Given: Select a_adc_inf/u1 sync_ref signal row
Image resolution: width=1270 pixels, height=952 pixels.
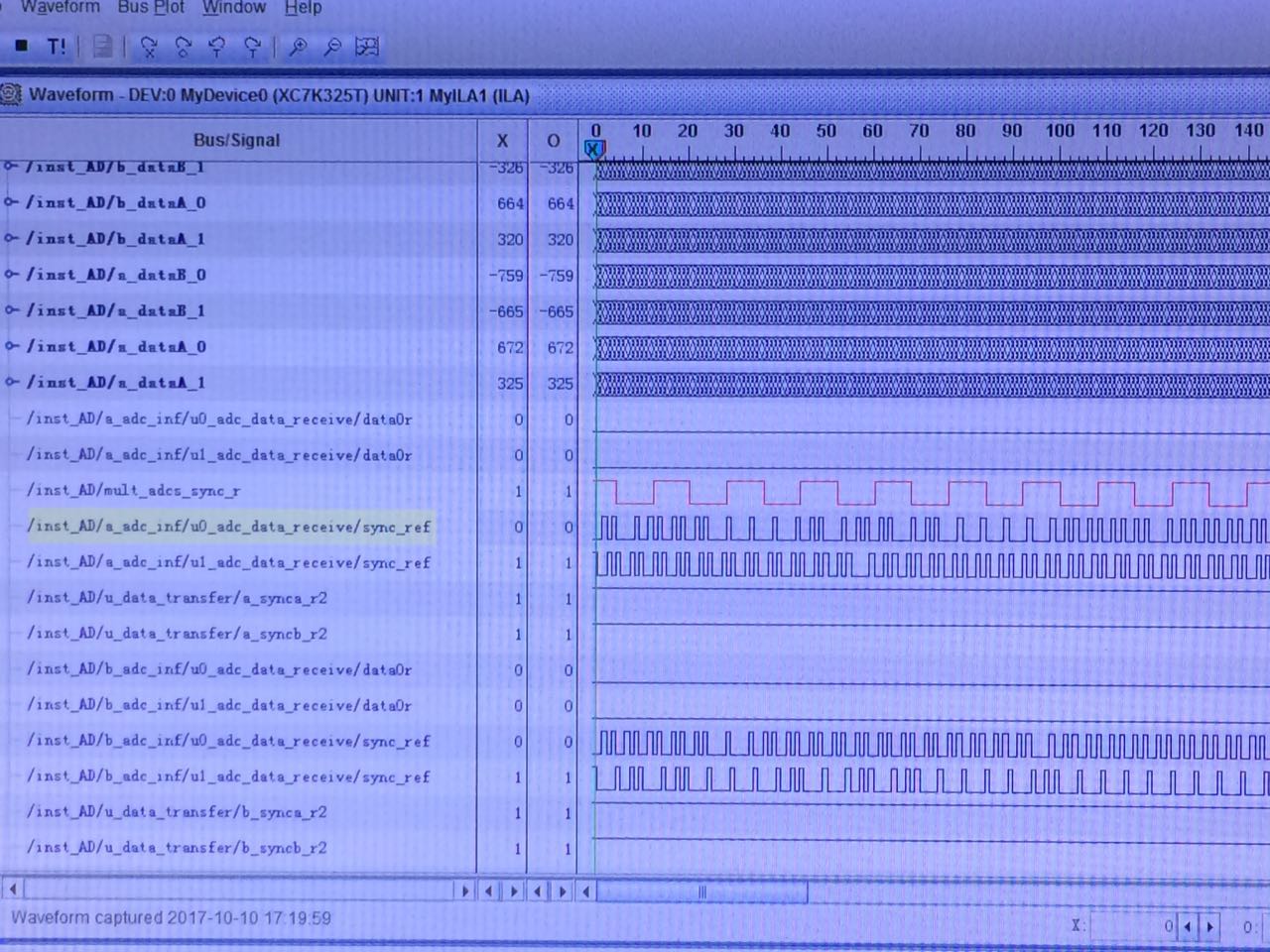Looking at the screenshot, I should pyautogui.click(x=229, y=562).
